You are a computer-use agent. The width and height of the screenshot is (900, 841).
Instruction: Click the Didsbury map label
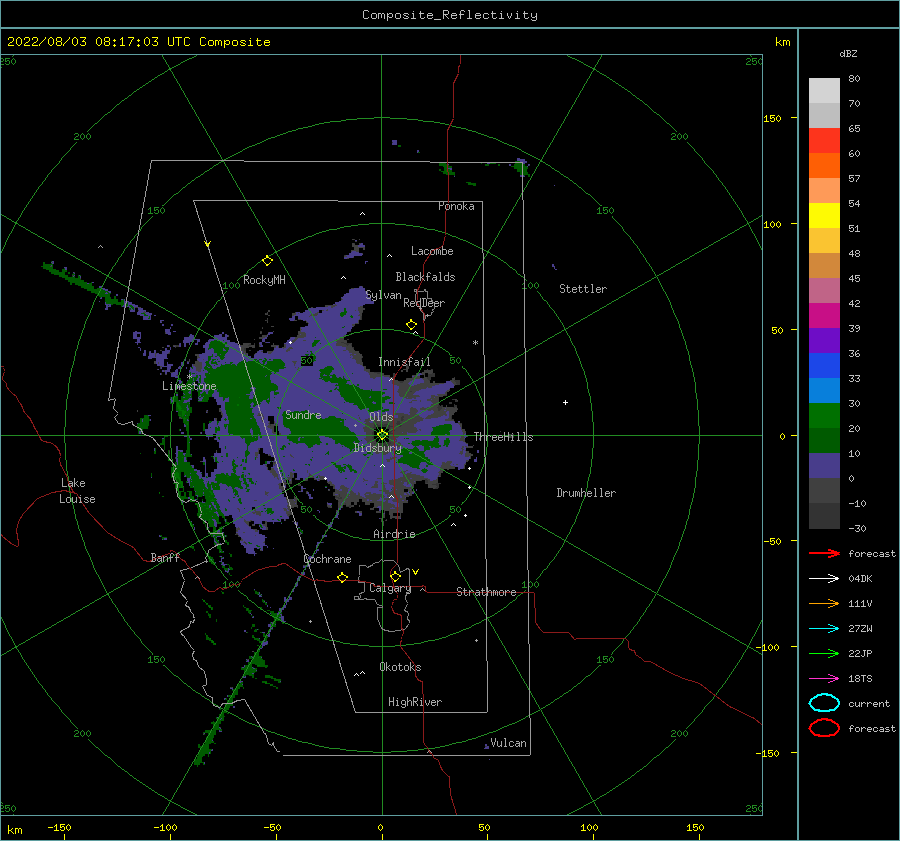(377, 448)
